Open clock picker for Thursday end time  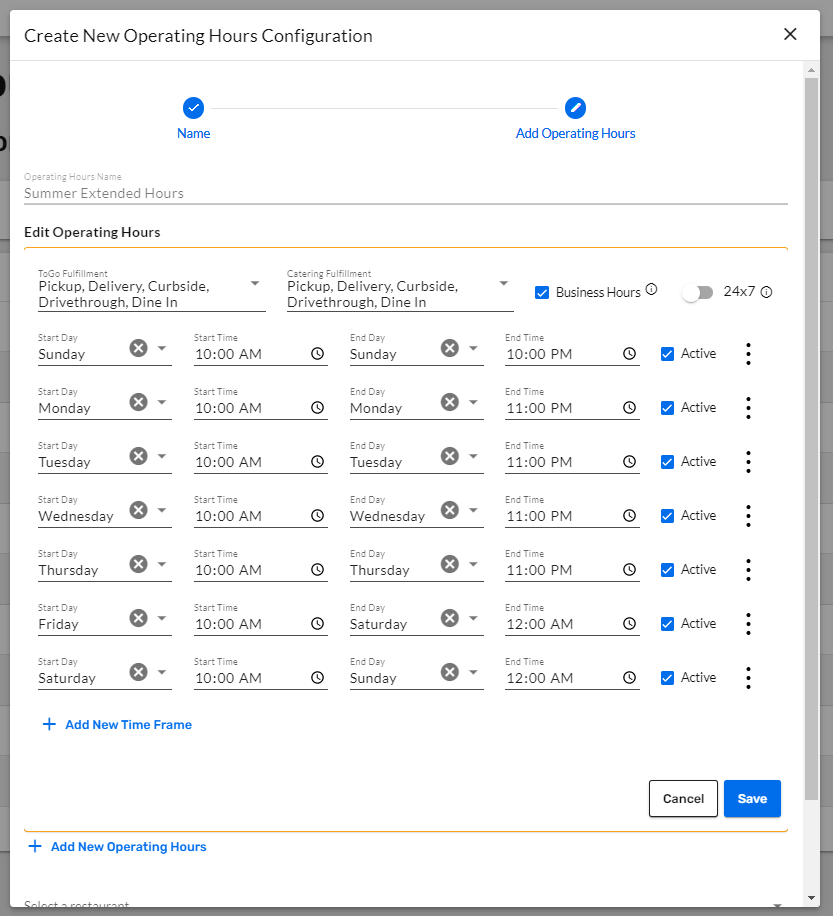629,570
